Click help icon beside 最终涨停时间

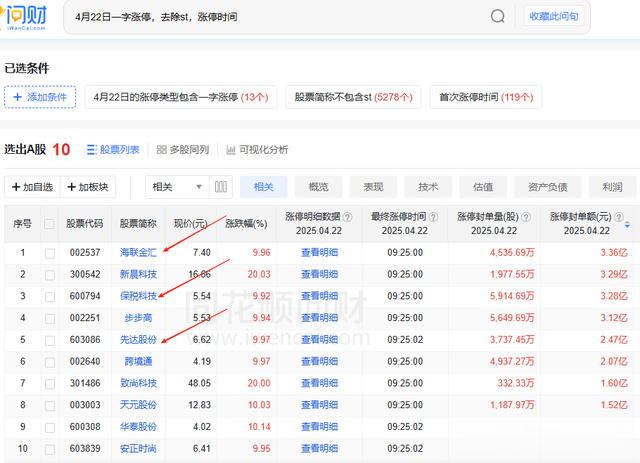[433, 217]
